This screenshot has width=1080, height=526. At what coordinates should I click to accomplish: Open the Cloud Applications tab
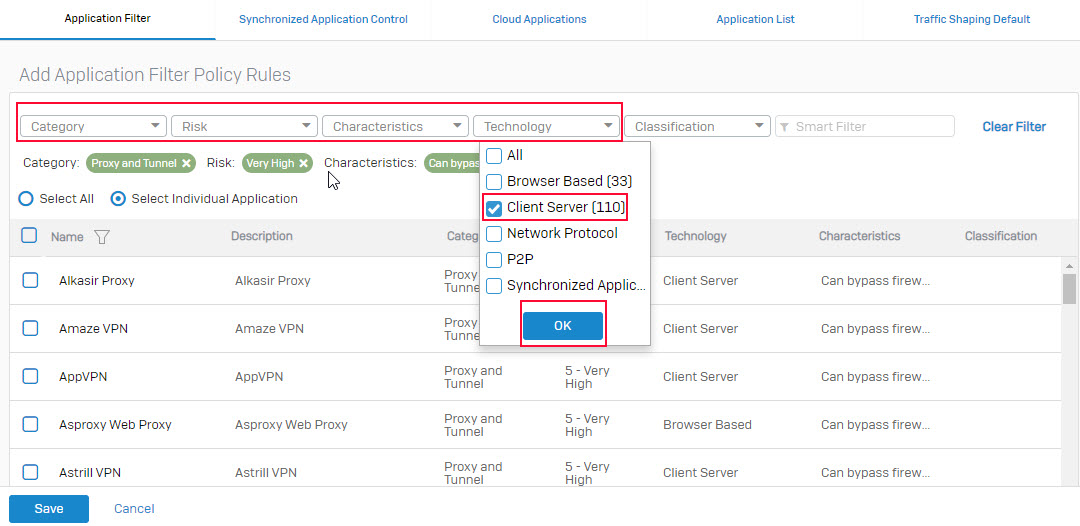pos(539,19)
